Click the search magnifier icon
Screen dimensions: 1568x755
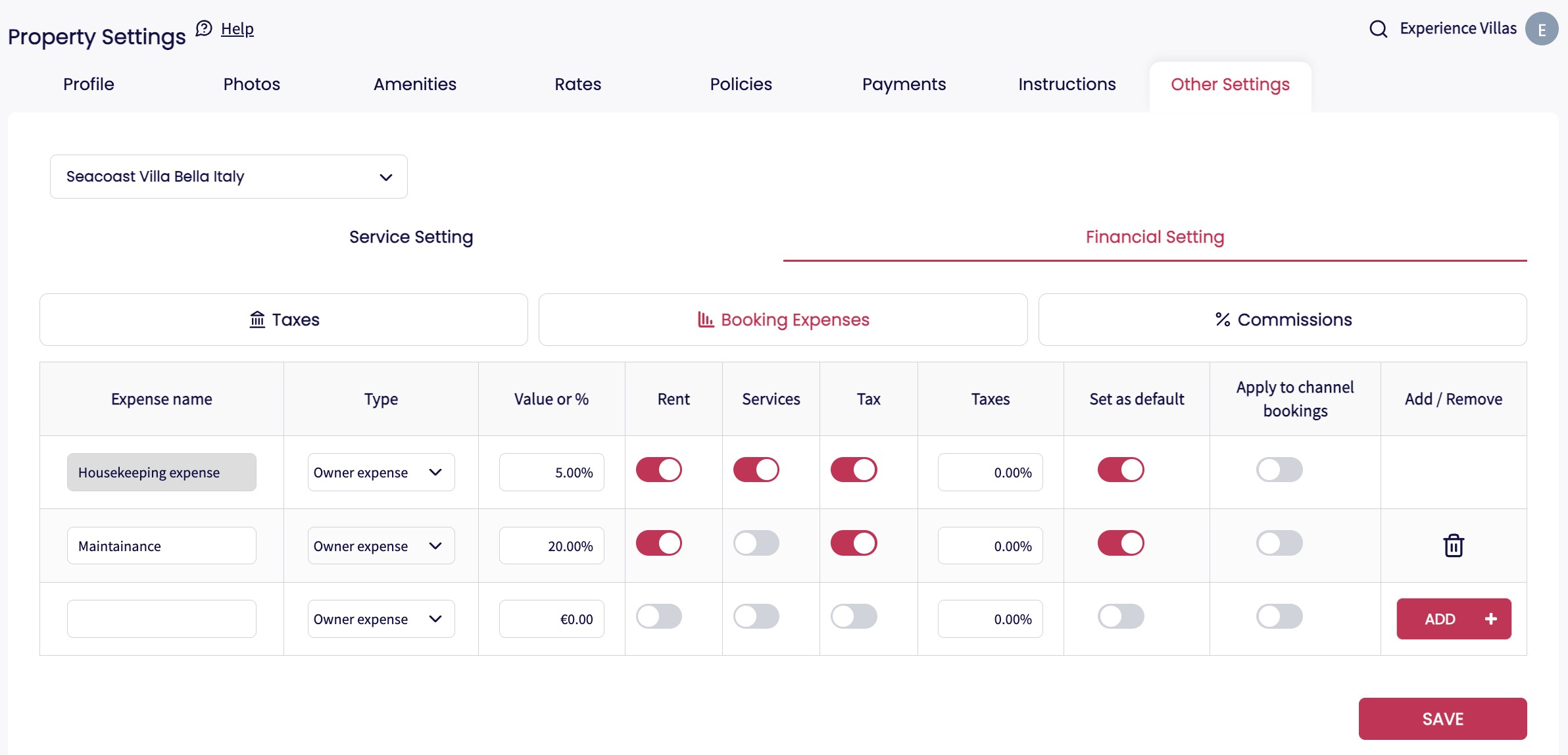[1378, 29]
